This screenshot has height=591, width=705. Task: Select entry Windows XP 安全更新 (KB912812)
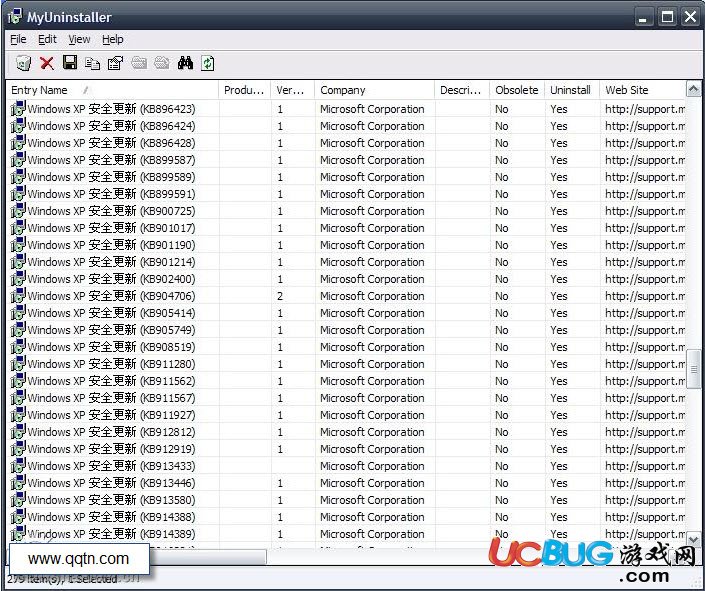tap(111, 432)
